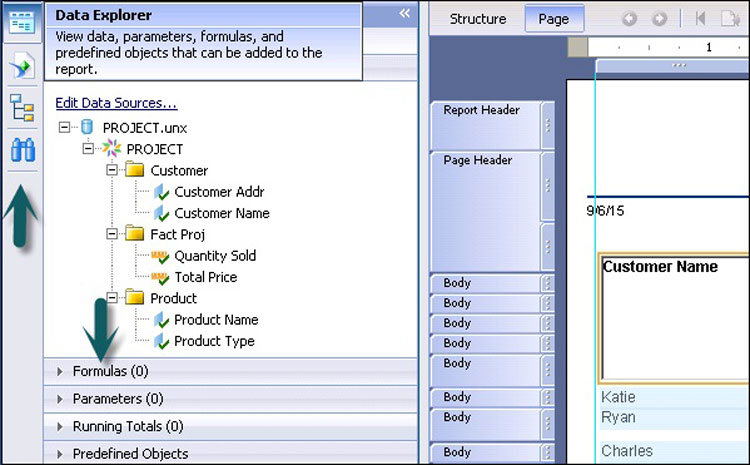Click the next page round arrow

coord(659,19)
